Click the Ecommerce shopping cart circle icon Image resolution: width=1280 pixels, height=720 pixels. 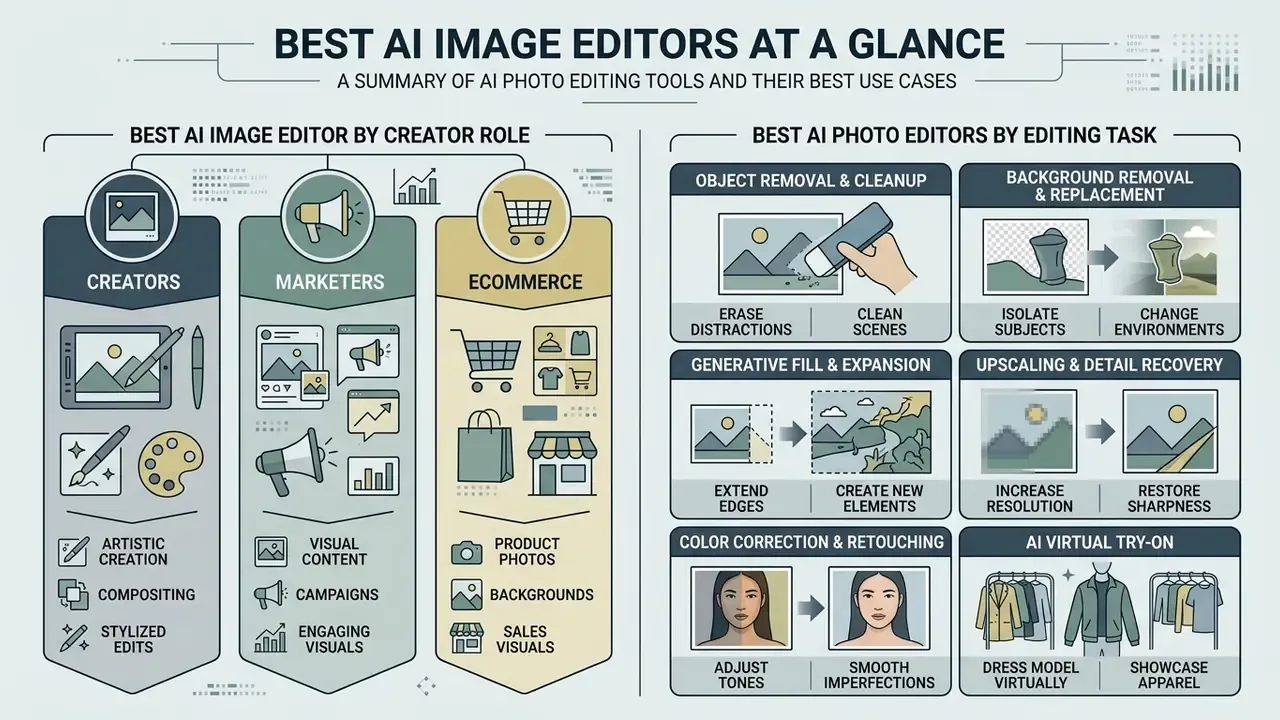pos(523,215)
